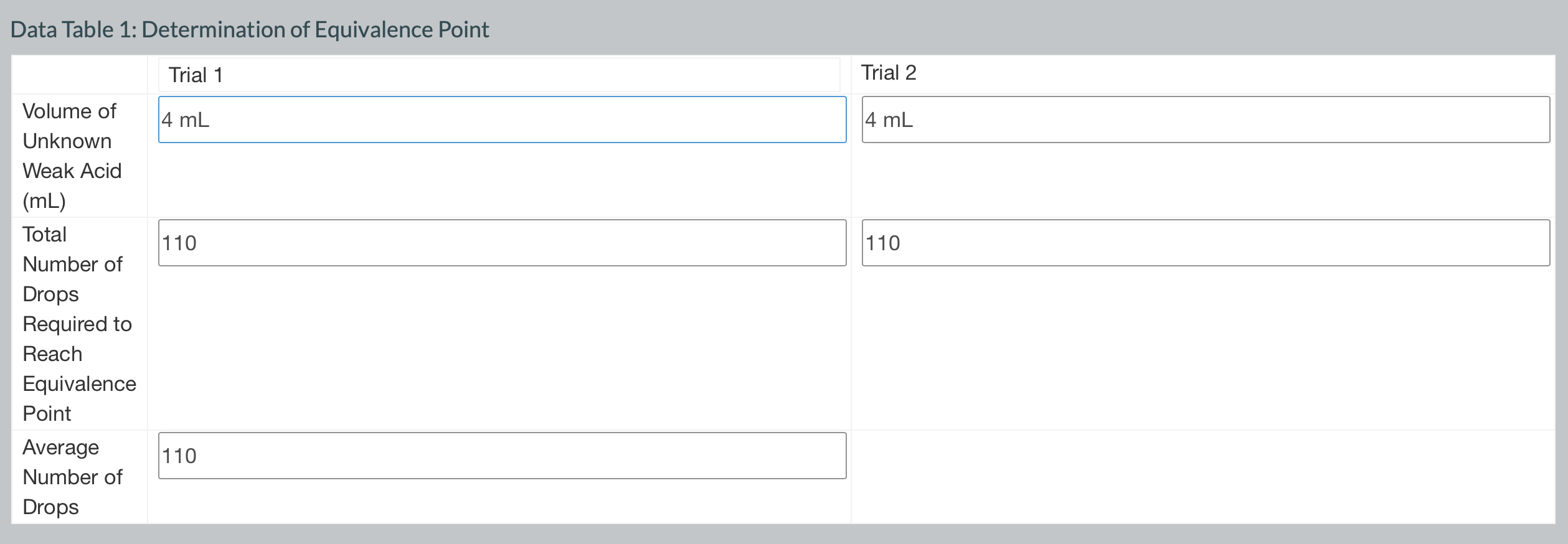
Task: Click the Average Number of Drops row label
Action: [72, 477]
